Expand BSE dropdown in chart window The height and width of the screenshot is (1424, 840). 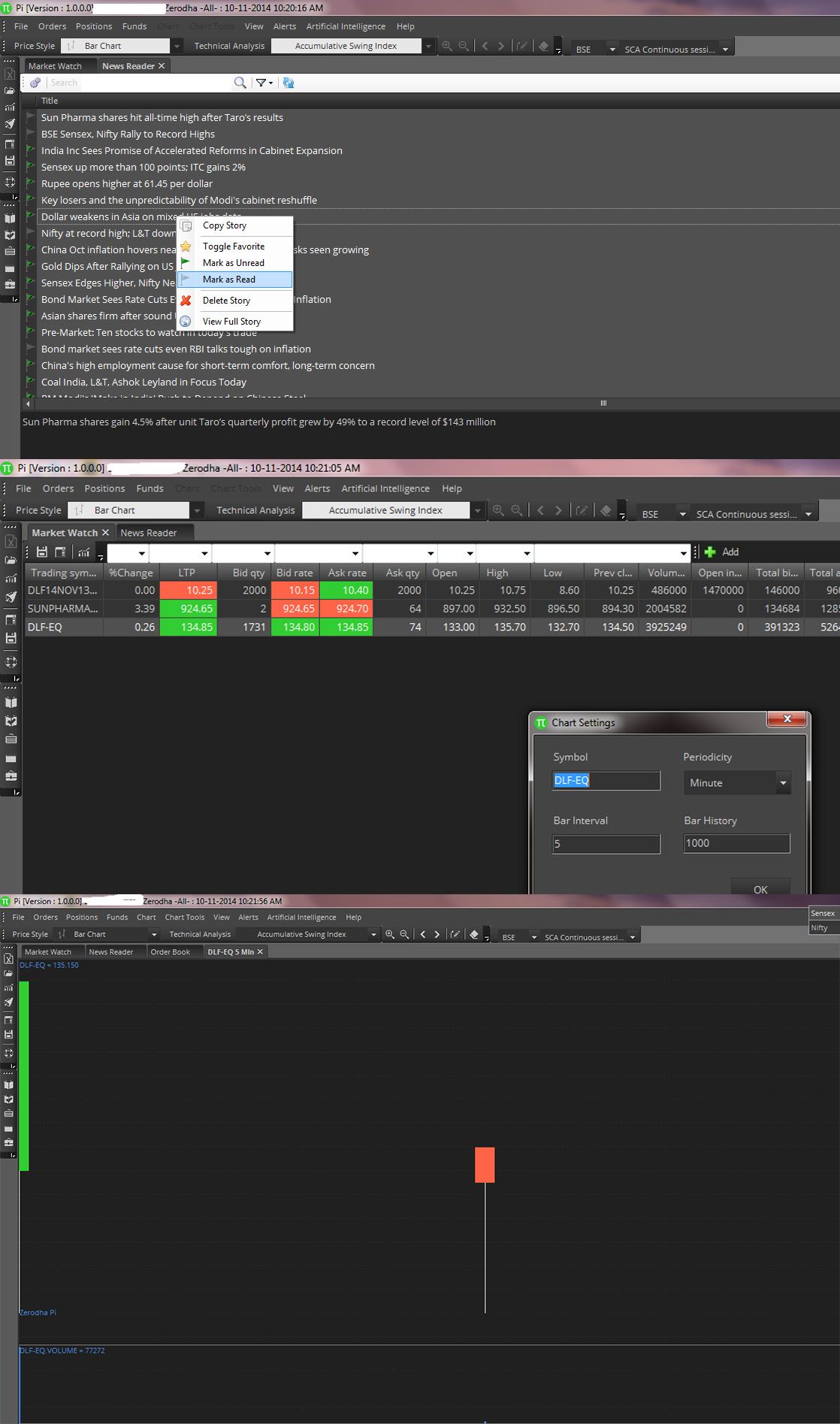pyautogui.click(x=534, y=937)
